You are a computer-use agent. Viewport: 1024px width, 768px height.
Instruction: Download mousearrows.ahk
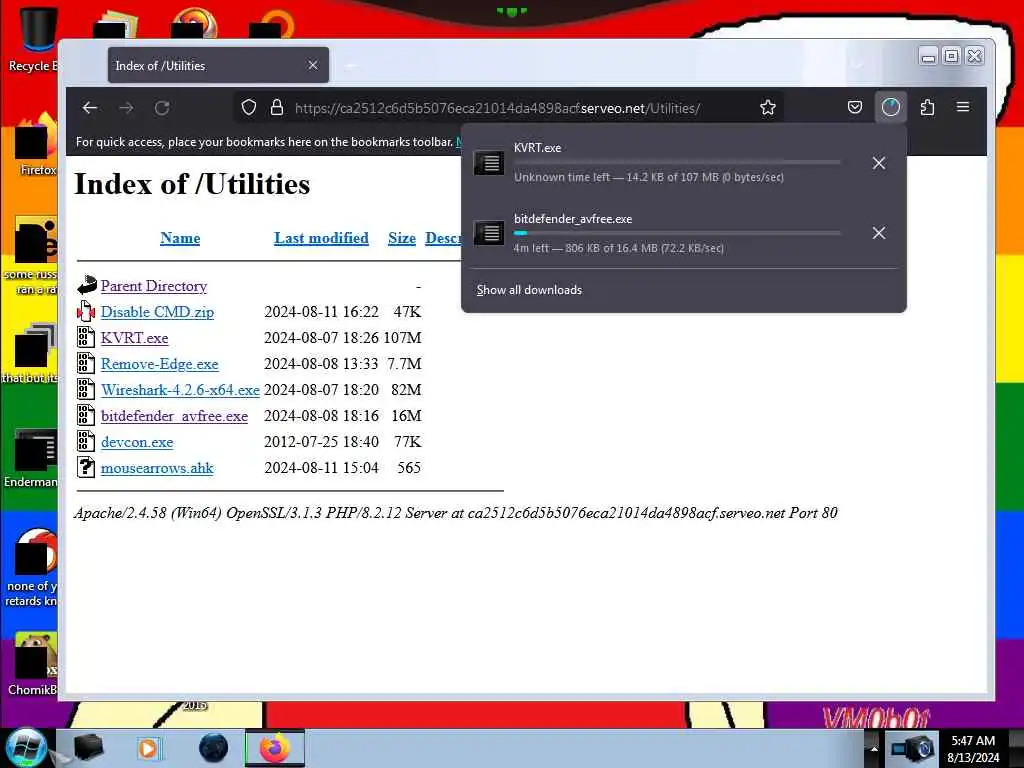(x=157, y=468)
